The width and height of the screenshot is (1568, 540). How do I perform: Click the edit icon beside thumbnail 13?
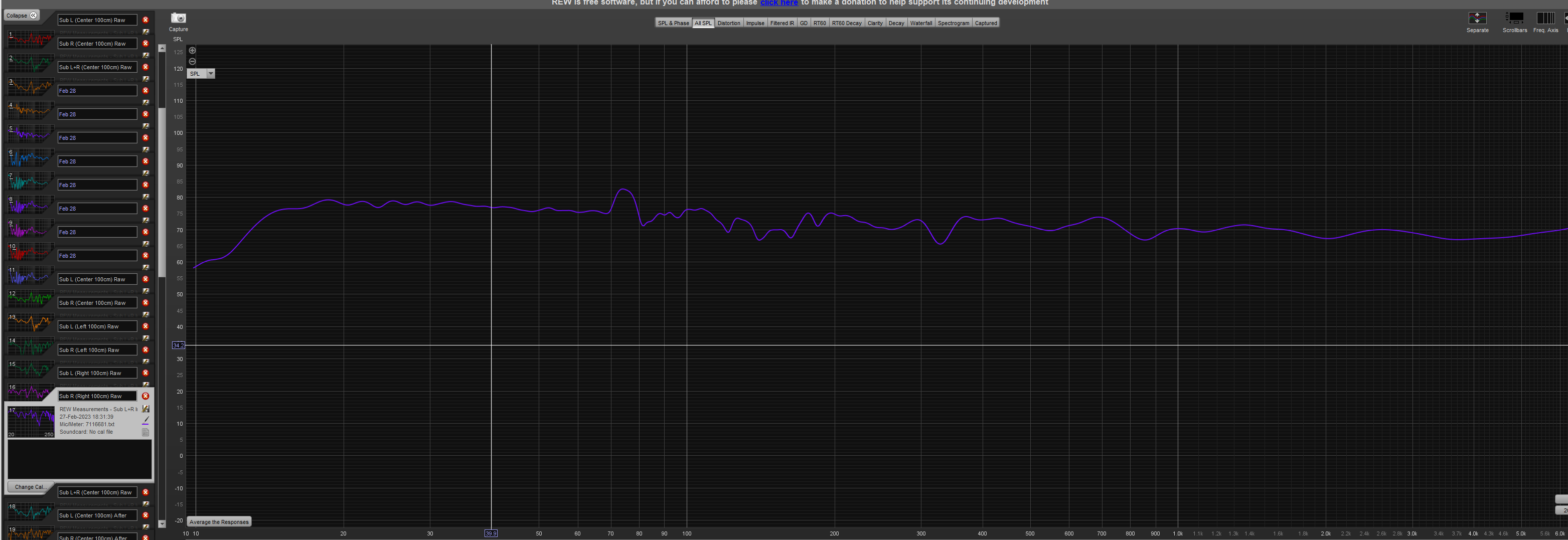[x=145, y=314]
